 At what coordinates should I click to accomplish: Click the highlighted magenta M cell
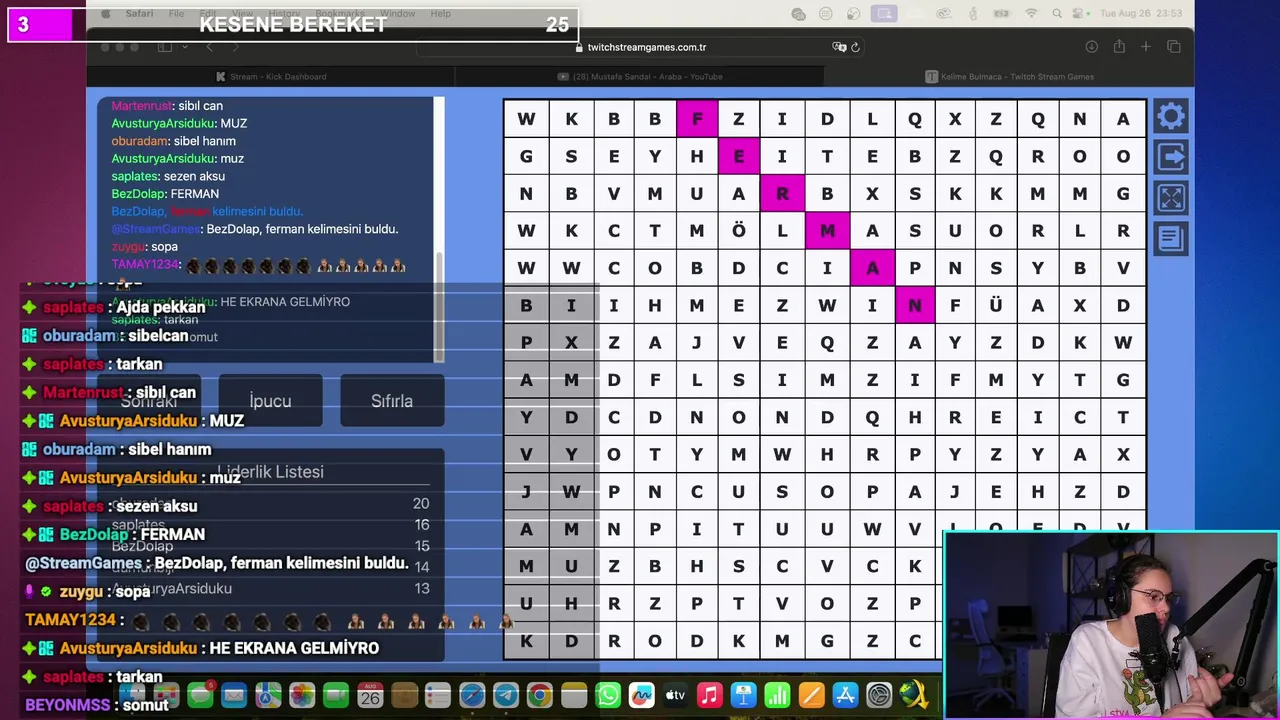827,231
